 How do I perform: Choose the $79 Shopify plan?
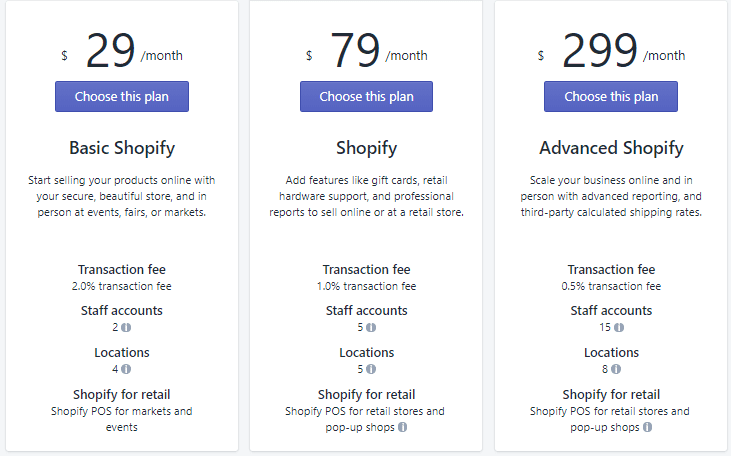(366, 97)
